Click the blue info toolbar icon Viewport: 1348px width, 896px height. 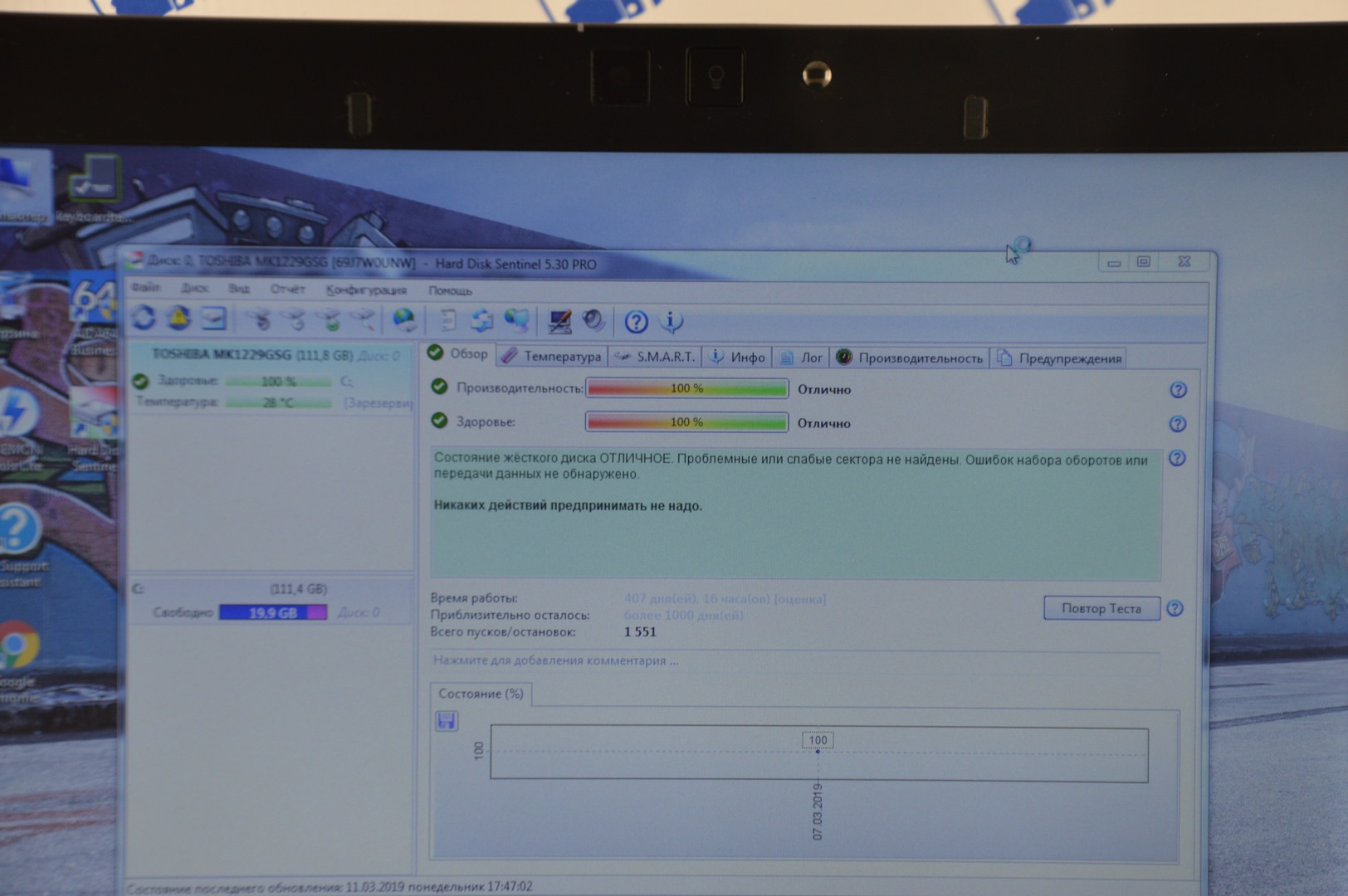pyautogui.click(x=671, y=322)
